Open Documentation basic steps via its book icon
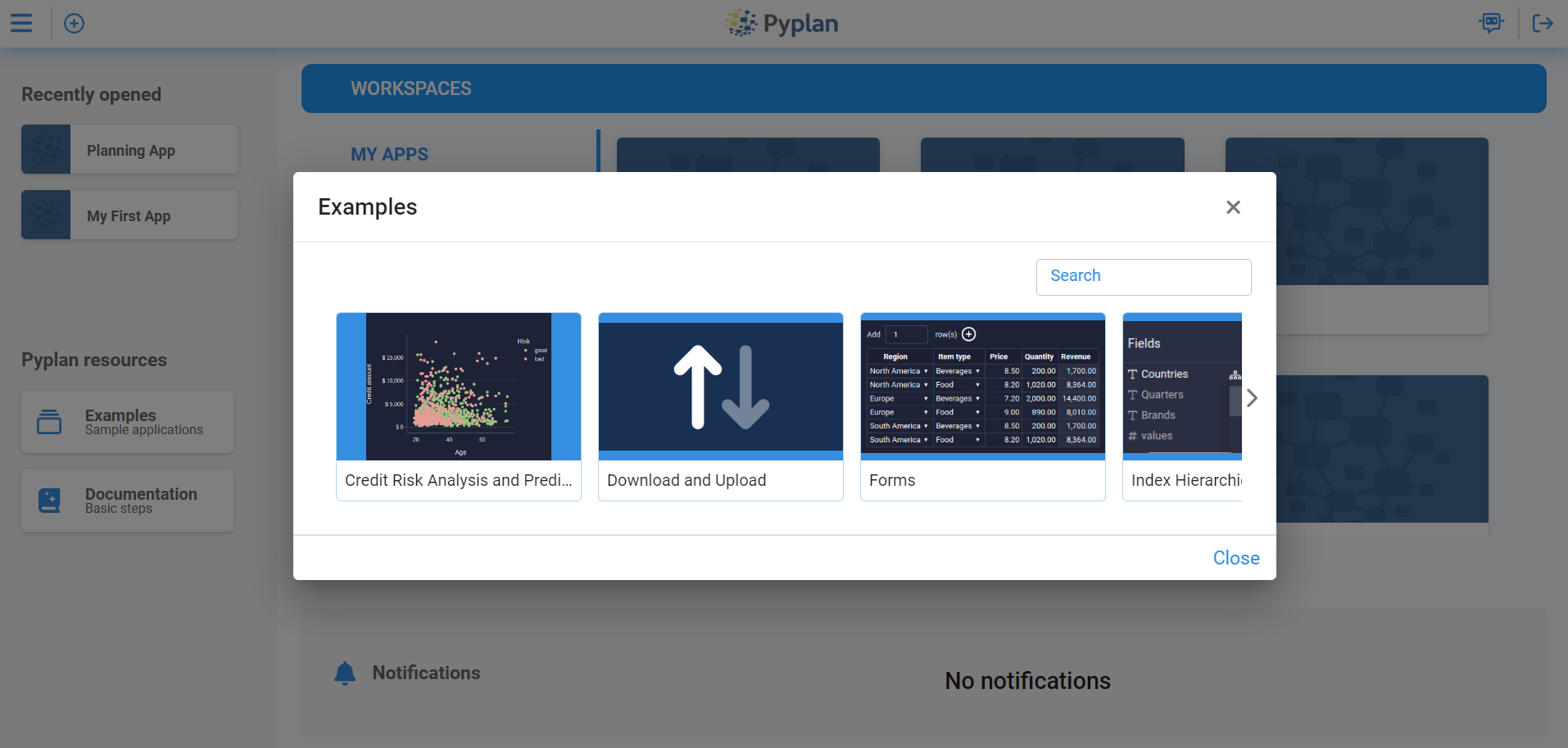Image resolution: width=1568 pixels, height=748 pixels. (x=48, y=500)
